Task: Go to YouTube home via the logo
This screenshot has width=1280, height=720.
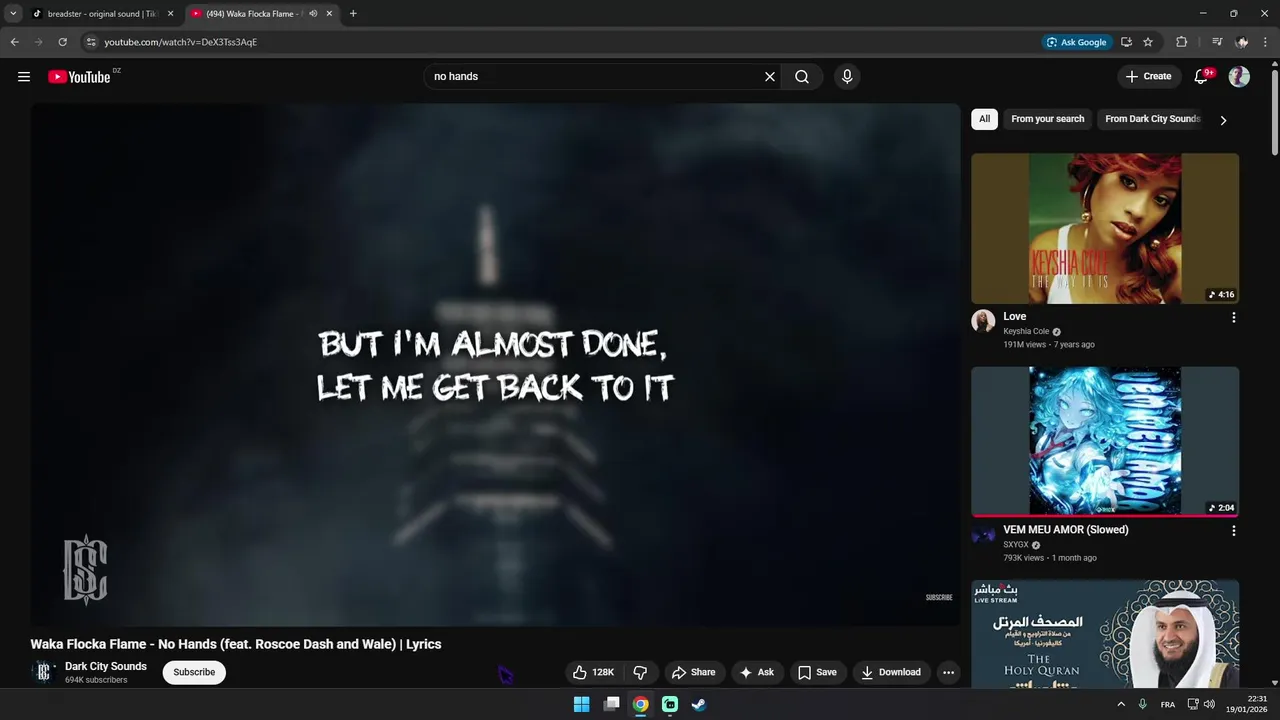Action: pos(79,77)
